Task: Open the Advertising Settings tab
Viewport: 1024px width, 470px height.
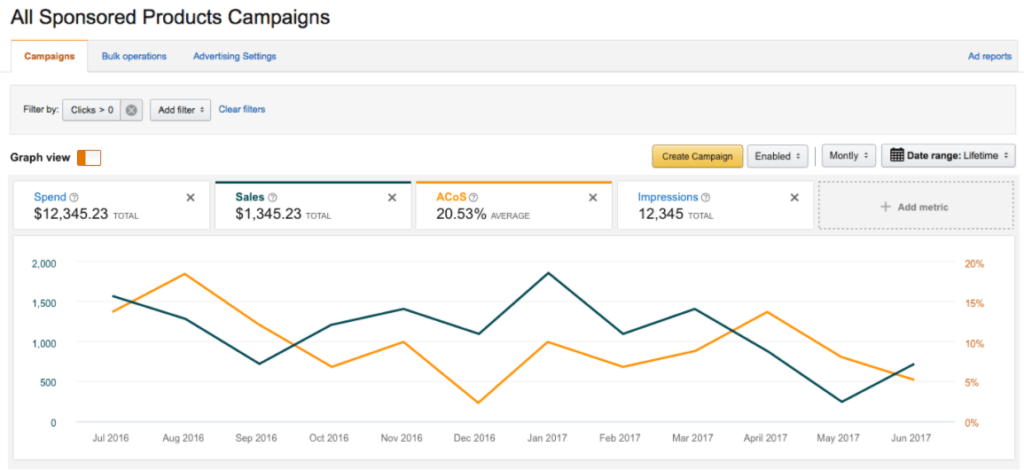Action: click(x=235, y=56)
